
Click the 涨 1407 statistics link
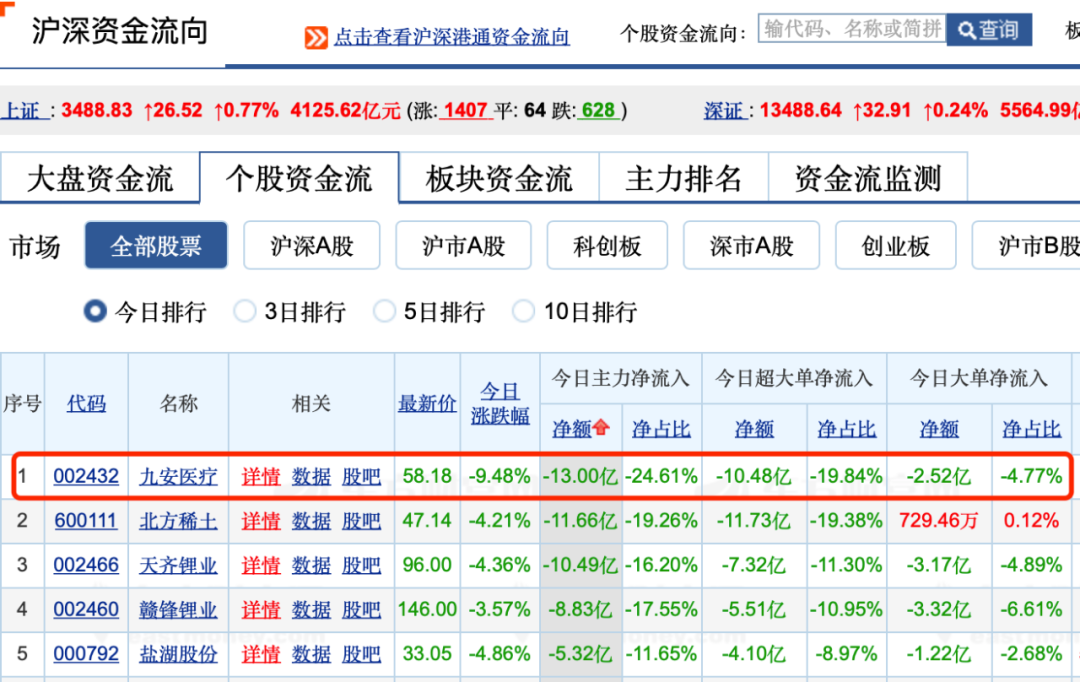[466, 110]
